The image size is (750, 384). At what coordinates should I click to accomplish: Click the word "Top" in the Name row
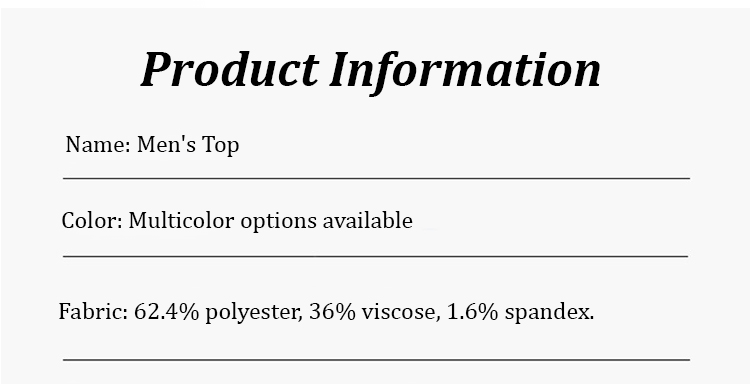221,146
